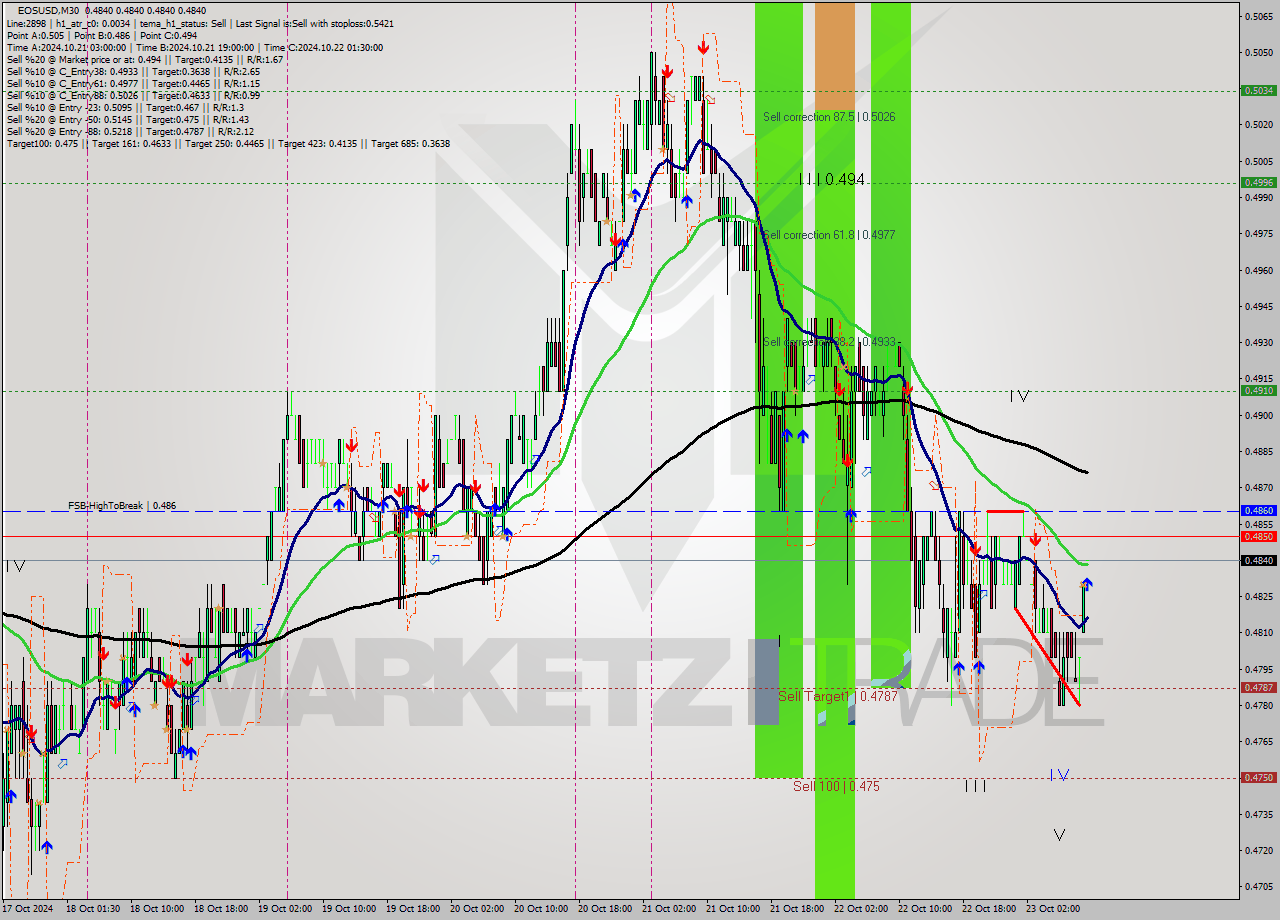Select the lone 'V' wave label at chart bottom
The height and width of the screenshot is (920, 1280).
coord(1060,835)
